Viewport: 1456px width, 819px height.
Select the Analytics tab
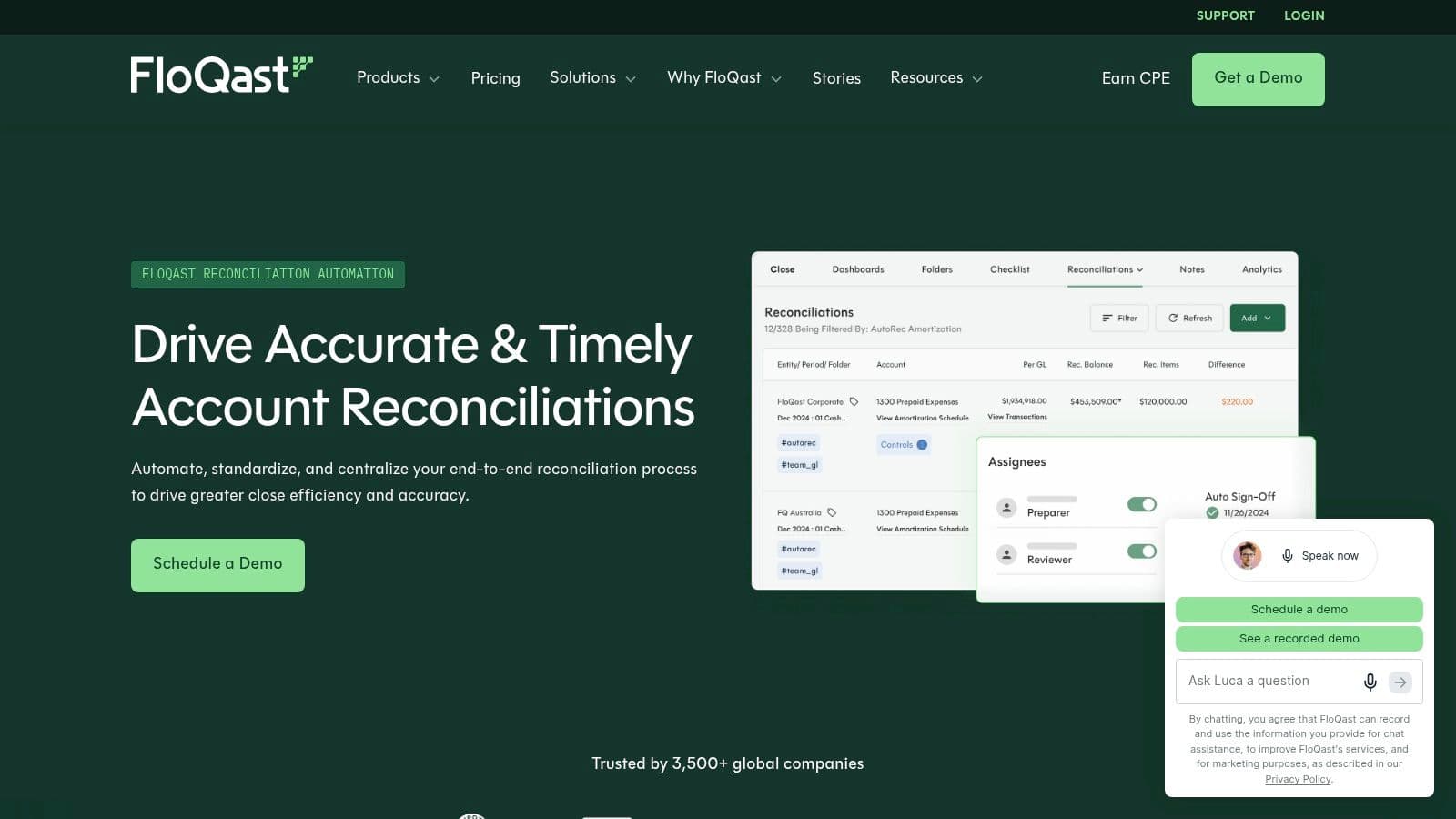(x=1262, y=269)
